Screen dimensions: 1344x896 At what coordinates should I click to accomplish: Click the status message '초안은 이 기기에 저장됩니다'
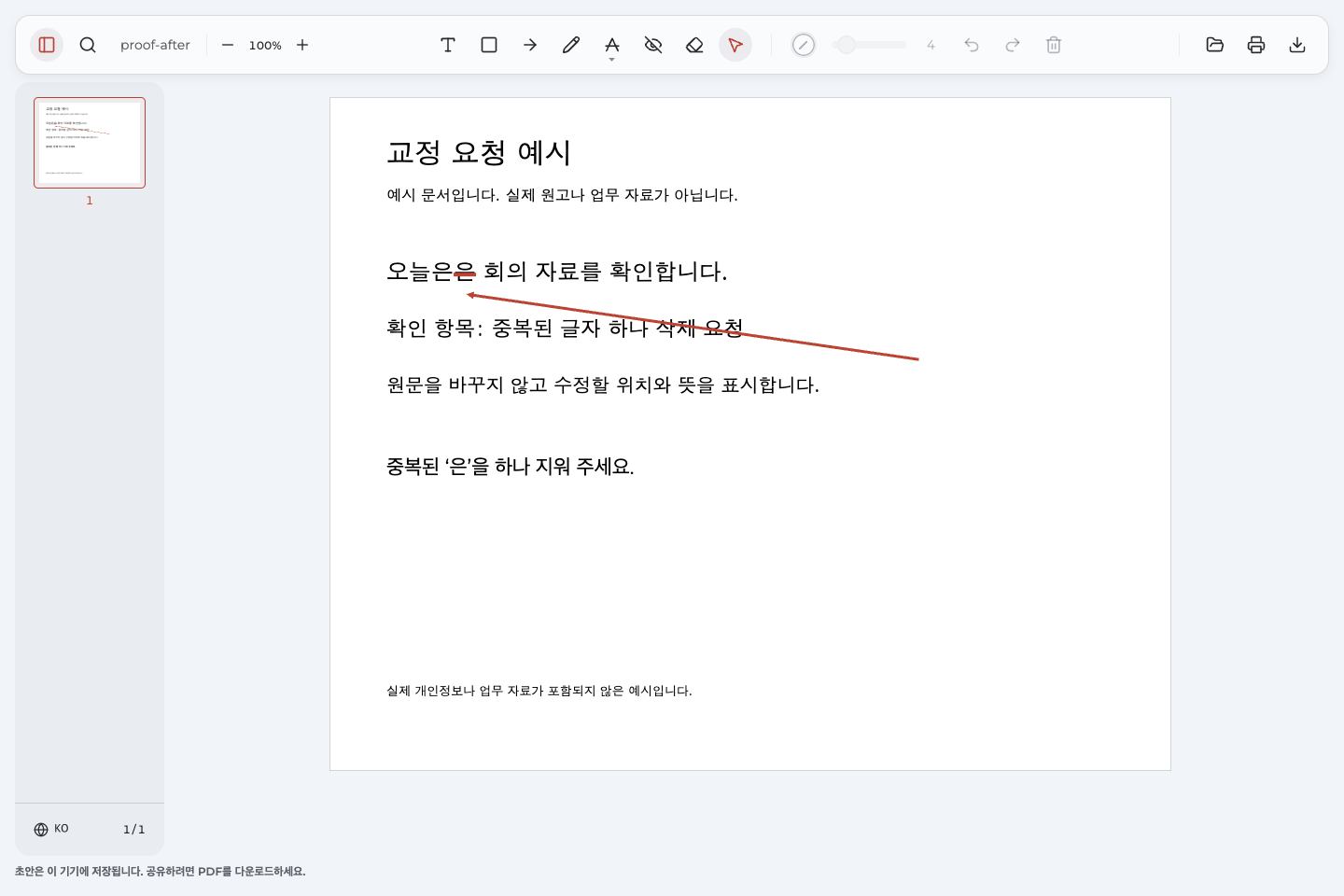(78, 871)
